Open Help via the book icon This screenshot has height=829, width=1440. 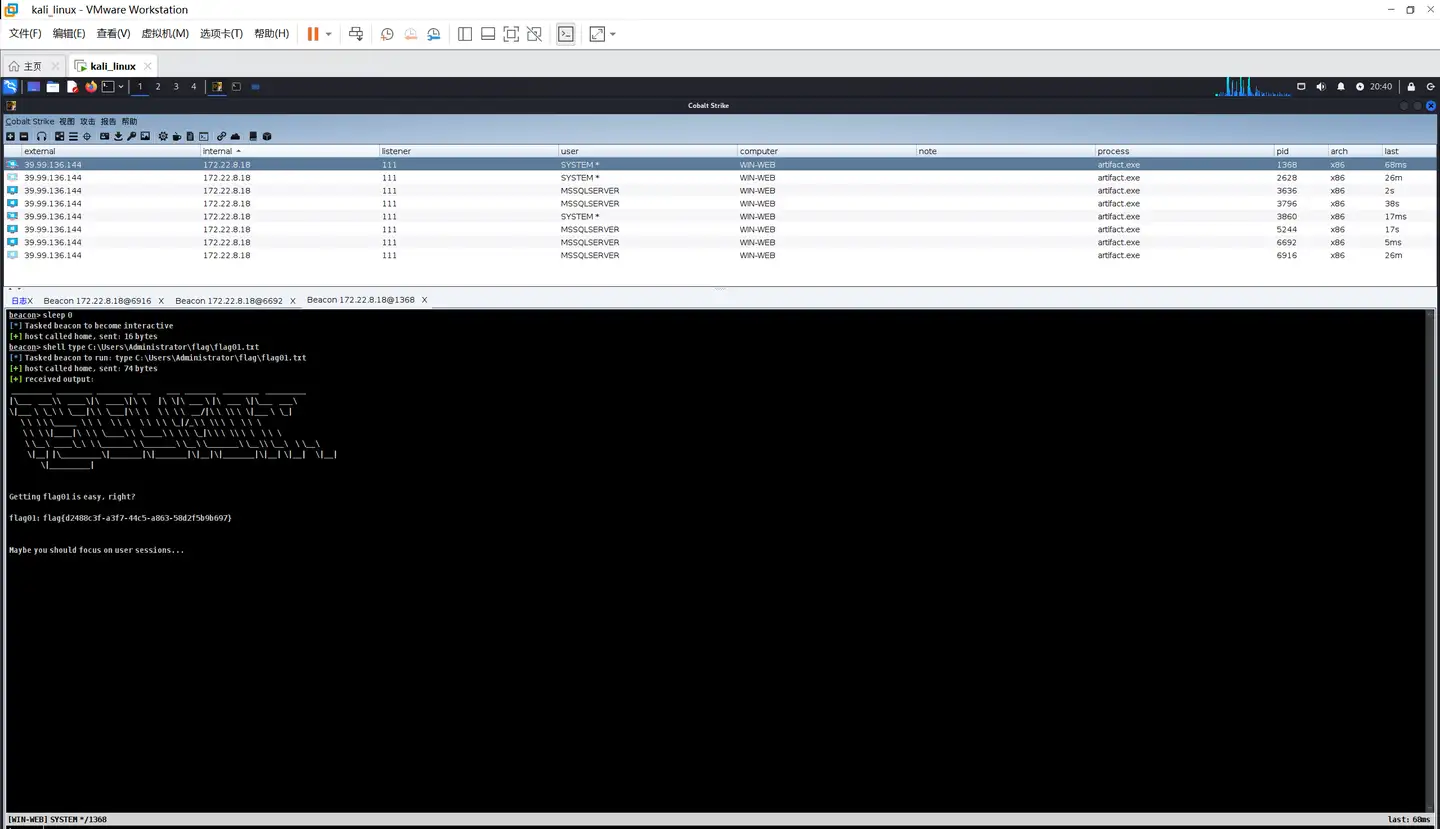[253, 136]
